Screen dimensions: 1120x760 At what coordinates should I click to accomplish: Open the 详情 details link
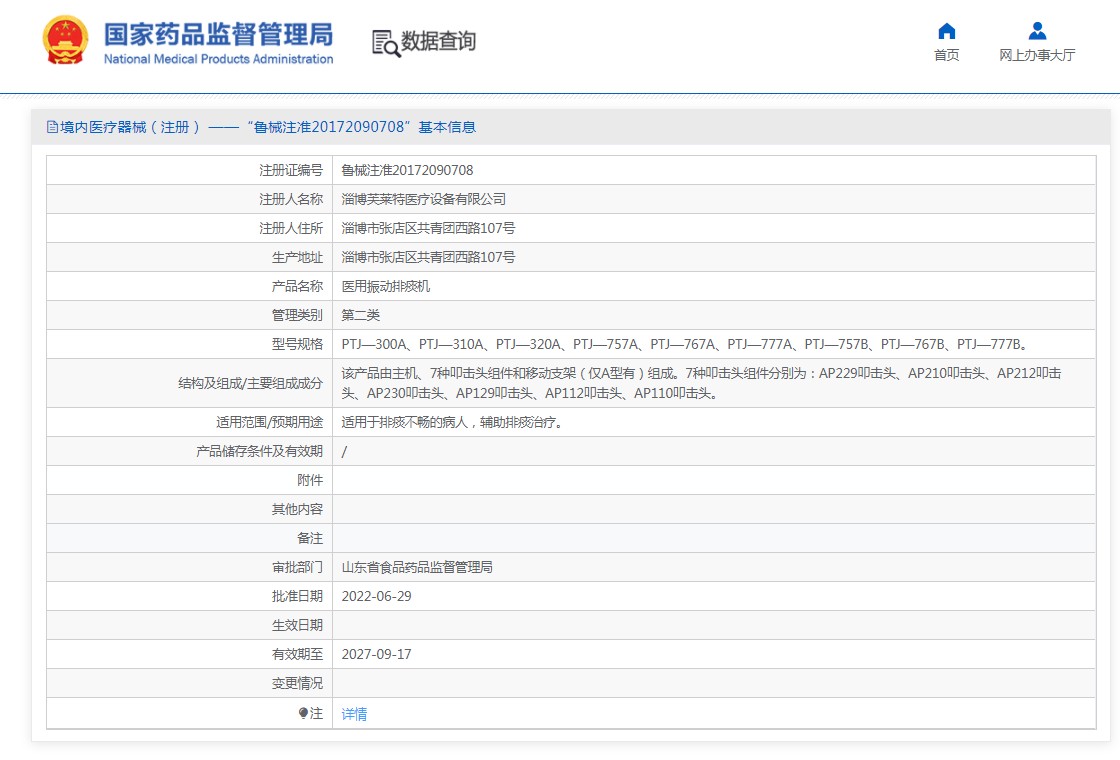coord(354,714)
